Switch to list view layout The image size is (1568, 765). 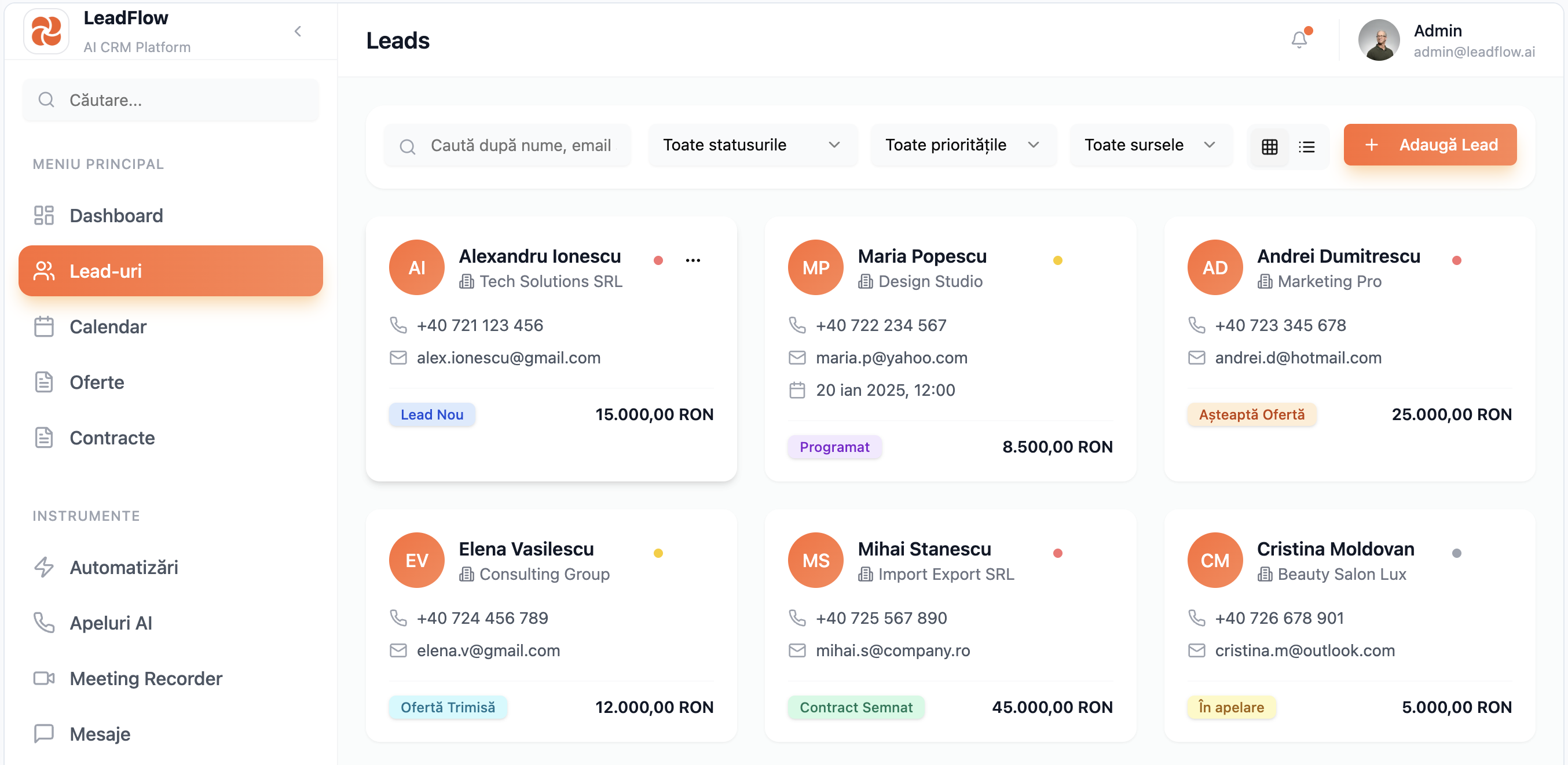(x=1307, y=146)
